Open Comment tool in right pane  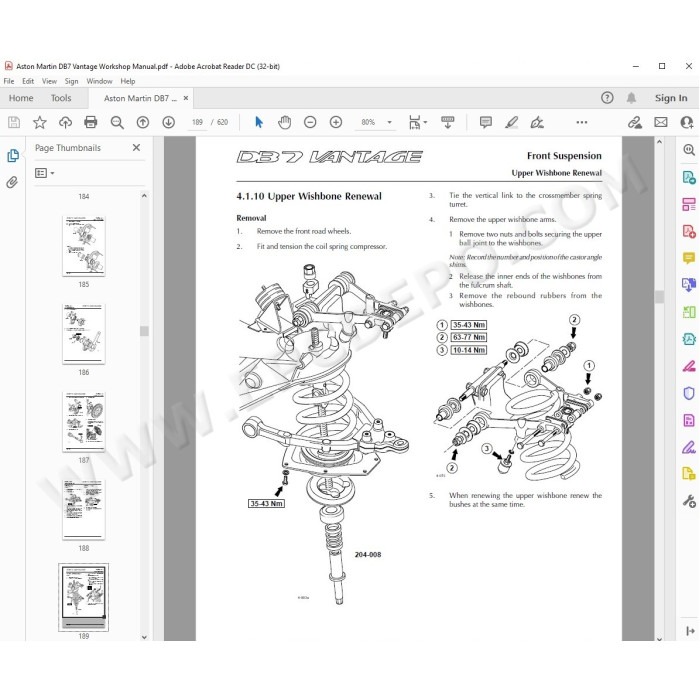click(689, 258)
